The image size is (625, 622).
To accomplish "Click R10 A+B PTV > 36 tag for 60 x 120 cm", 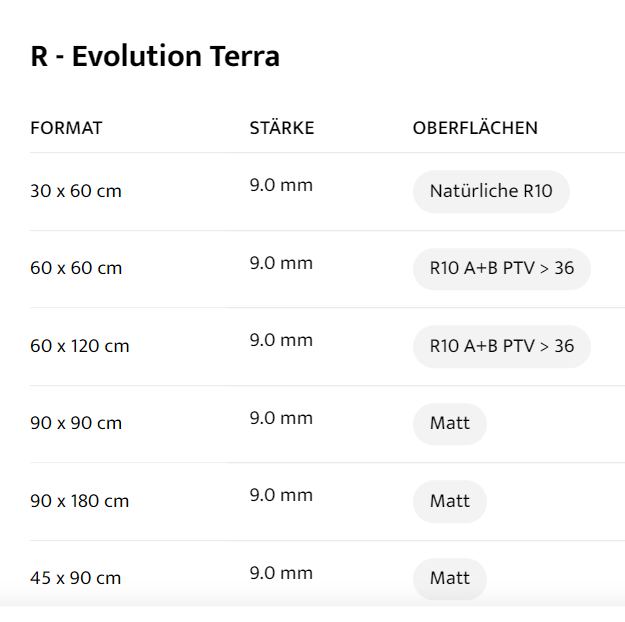I will 501,346.
